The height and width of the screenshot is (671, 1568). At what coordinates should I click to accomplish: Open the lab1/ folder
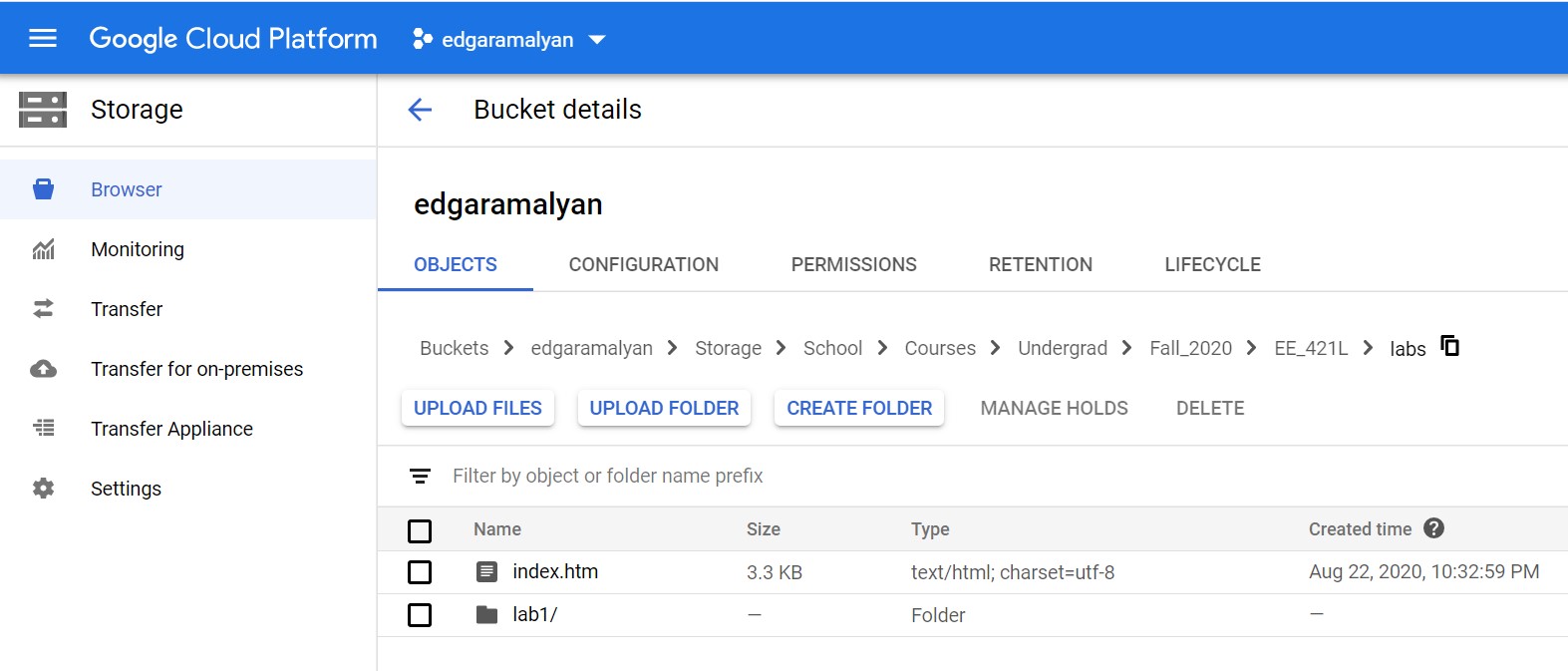click(x=535, y=614)
